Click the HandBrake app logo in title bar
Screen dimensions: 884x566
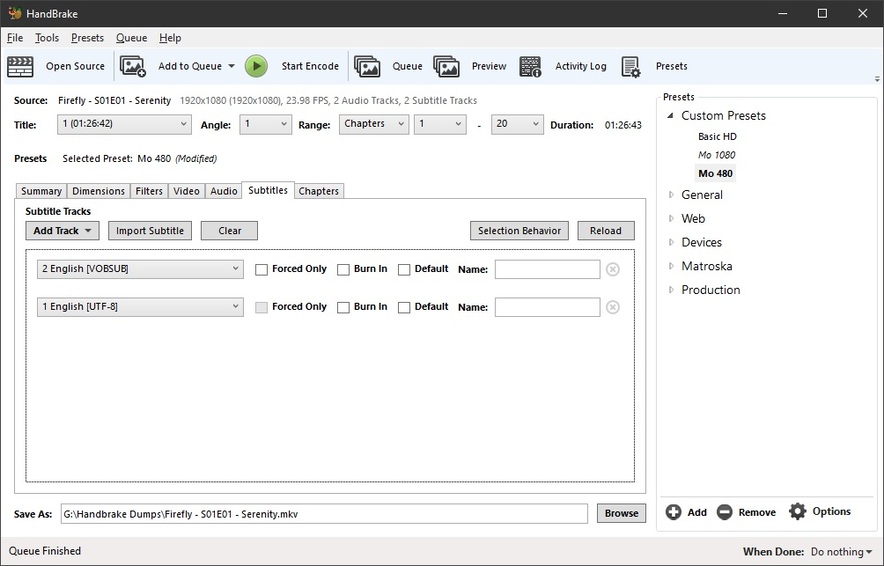coord(15,13)
